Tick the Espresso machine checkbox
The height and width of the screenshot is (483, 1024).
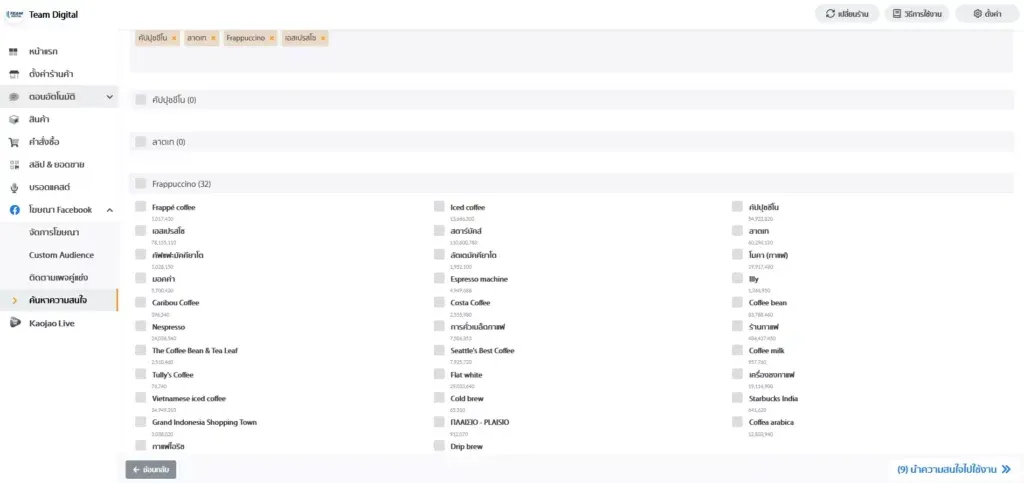click(439, 279)
